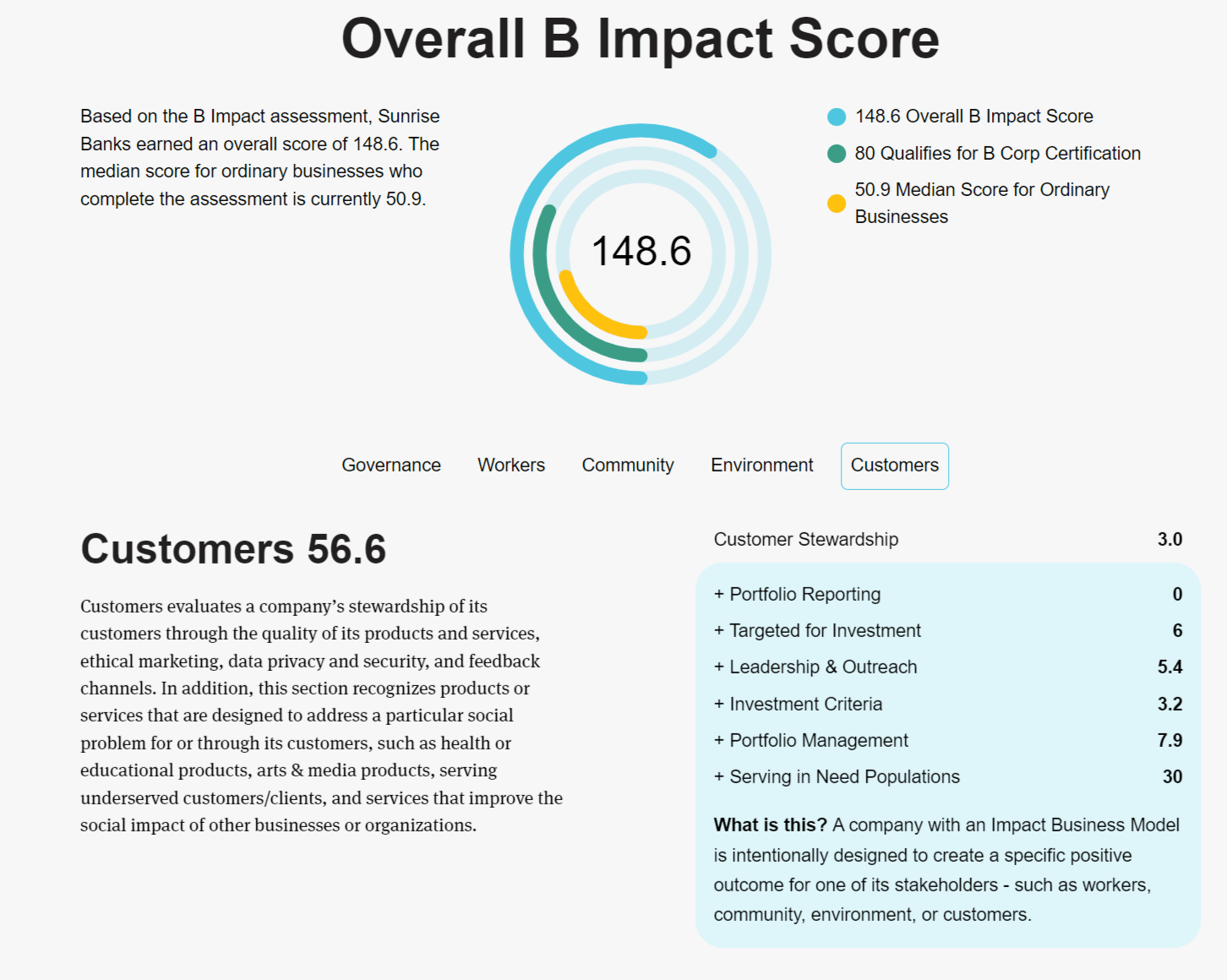Expand the Portfolio Reporting row

[x=797, y=595]
